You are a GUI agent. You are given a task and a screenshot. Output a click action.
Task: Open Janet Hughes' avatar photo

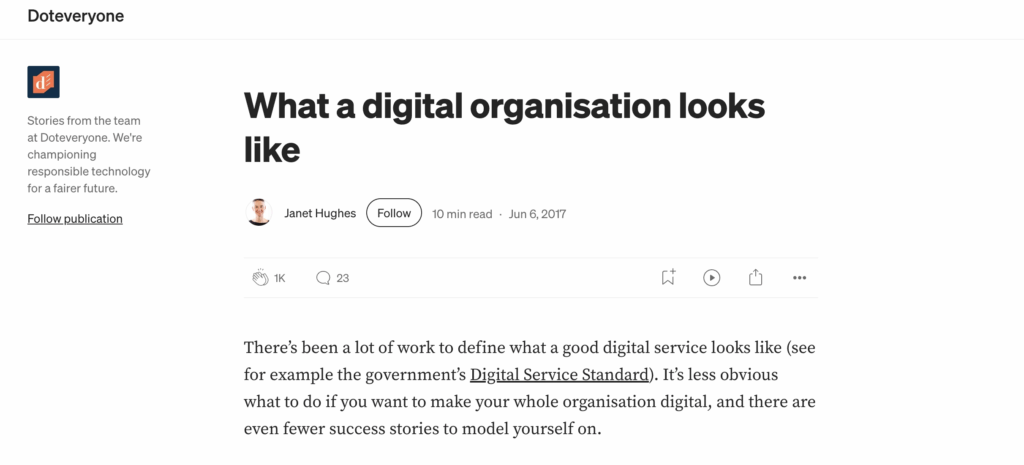(x=258, y=213)
